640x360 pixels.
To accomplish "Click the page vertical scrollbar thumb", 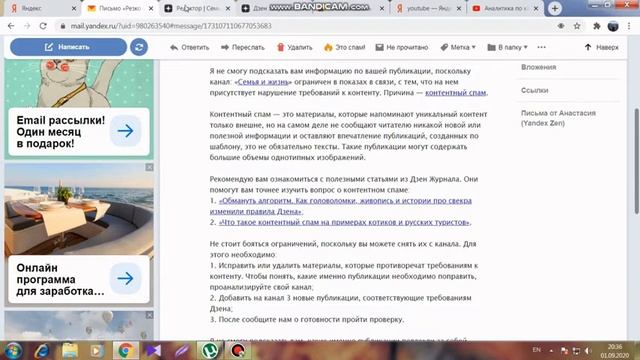I will click(636, 161).
